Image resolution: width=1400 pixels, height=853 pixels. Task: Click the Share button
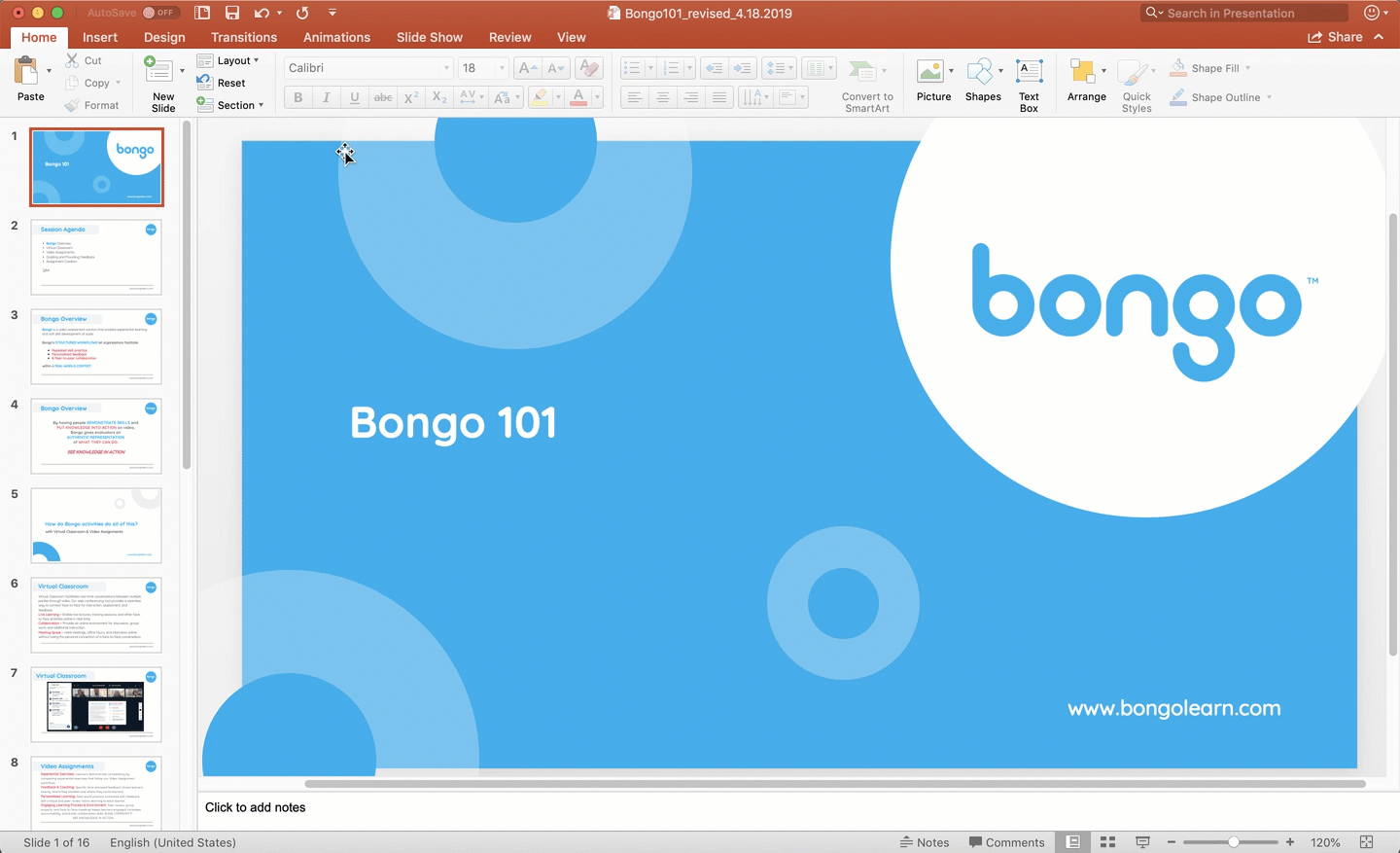(1336, 37)
